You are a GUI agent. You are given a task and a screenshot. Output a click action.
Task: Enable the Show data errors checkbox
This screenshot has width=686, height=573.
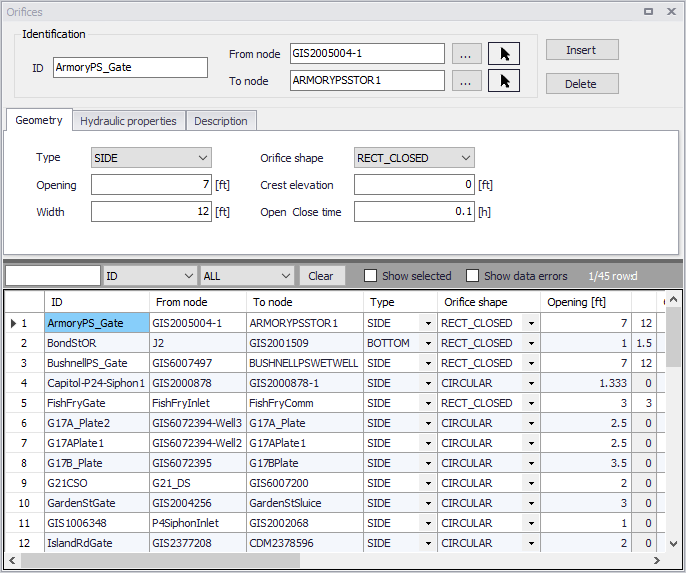tap(472, 276)
